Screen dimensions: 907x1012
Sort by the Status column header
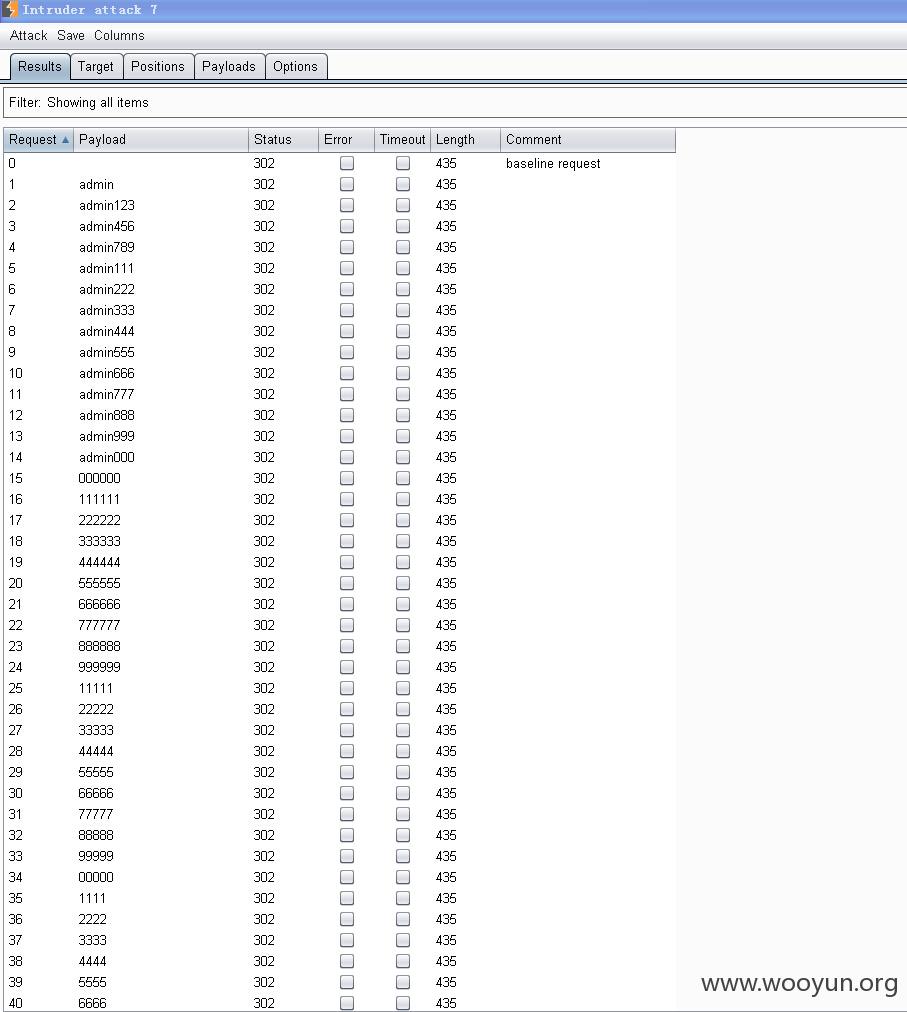[x=283, y=139]
